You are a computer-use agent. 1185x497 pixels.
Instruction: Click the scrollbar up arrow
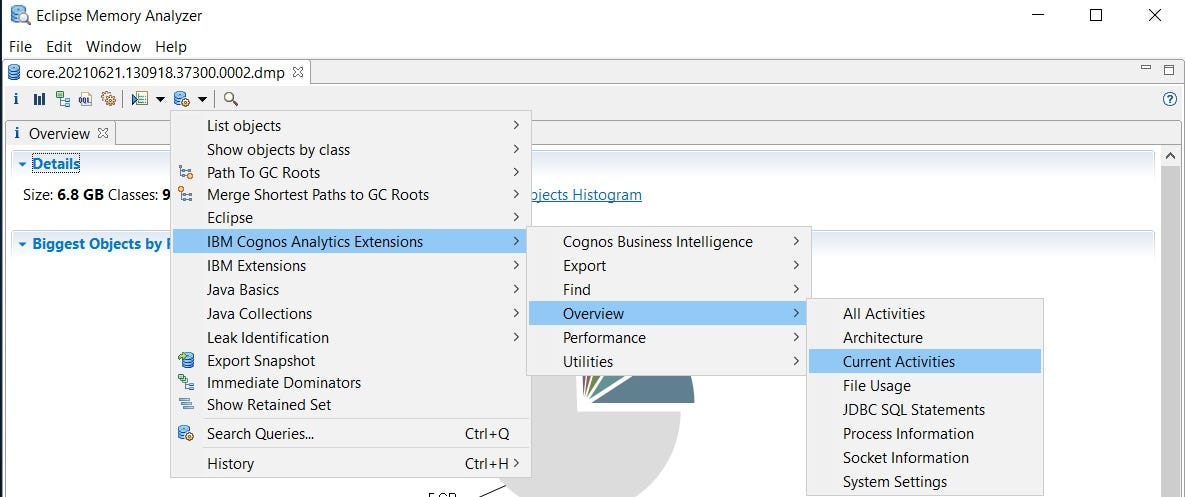click(x=1170, y=156)
